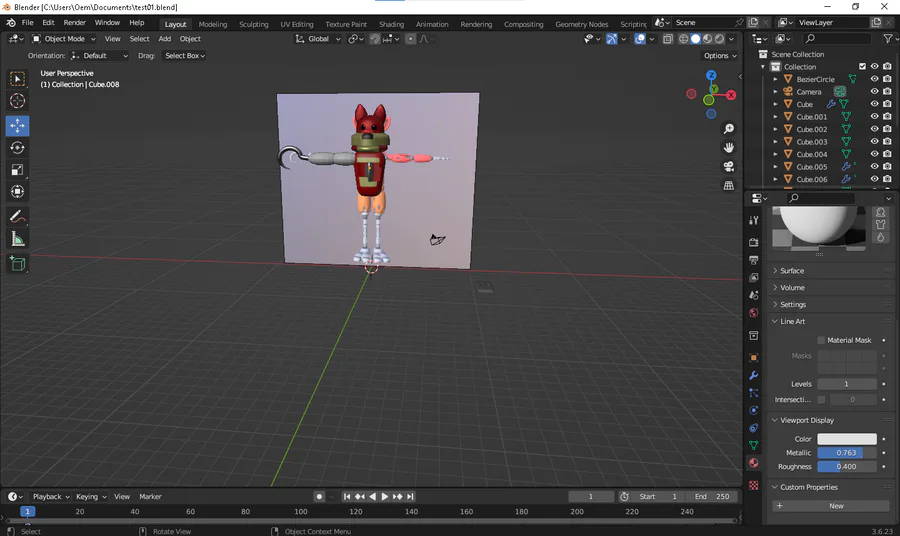Screen dimensions: 900x536
Task: Enable the Material Mask checkbox
Action: tap(821, 340)
